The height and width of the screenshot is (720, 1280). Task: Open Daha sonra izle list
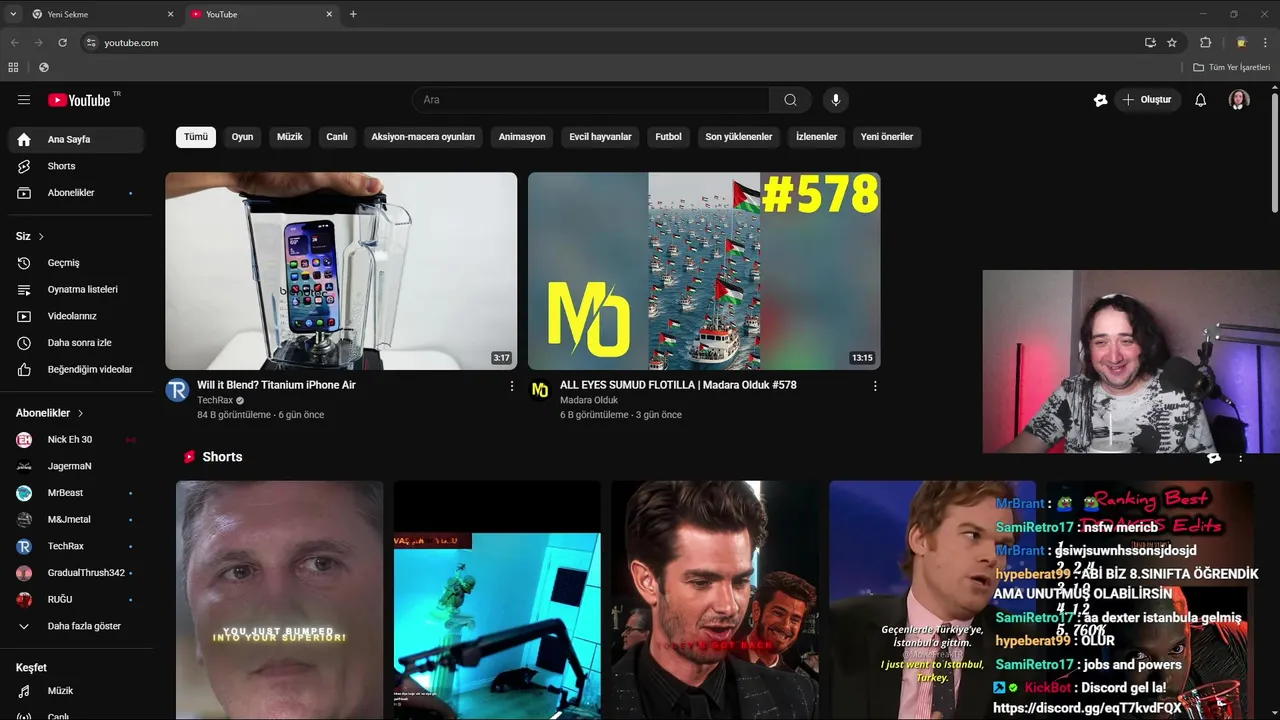76,343
